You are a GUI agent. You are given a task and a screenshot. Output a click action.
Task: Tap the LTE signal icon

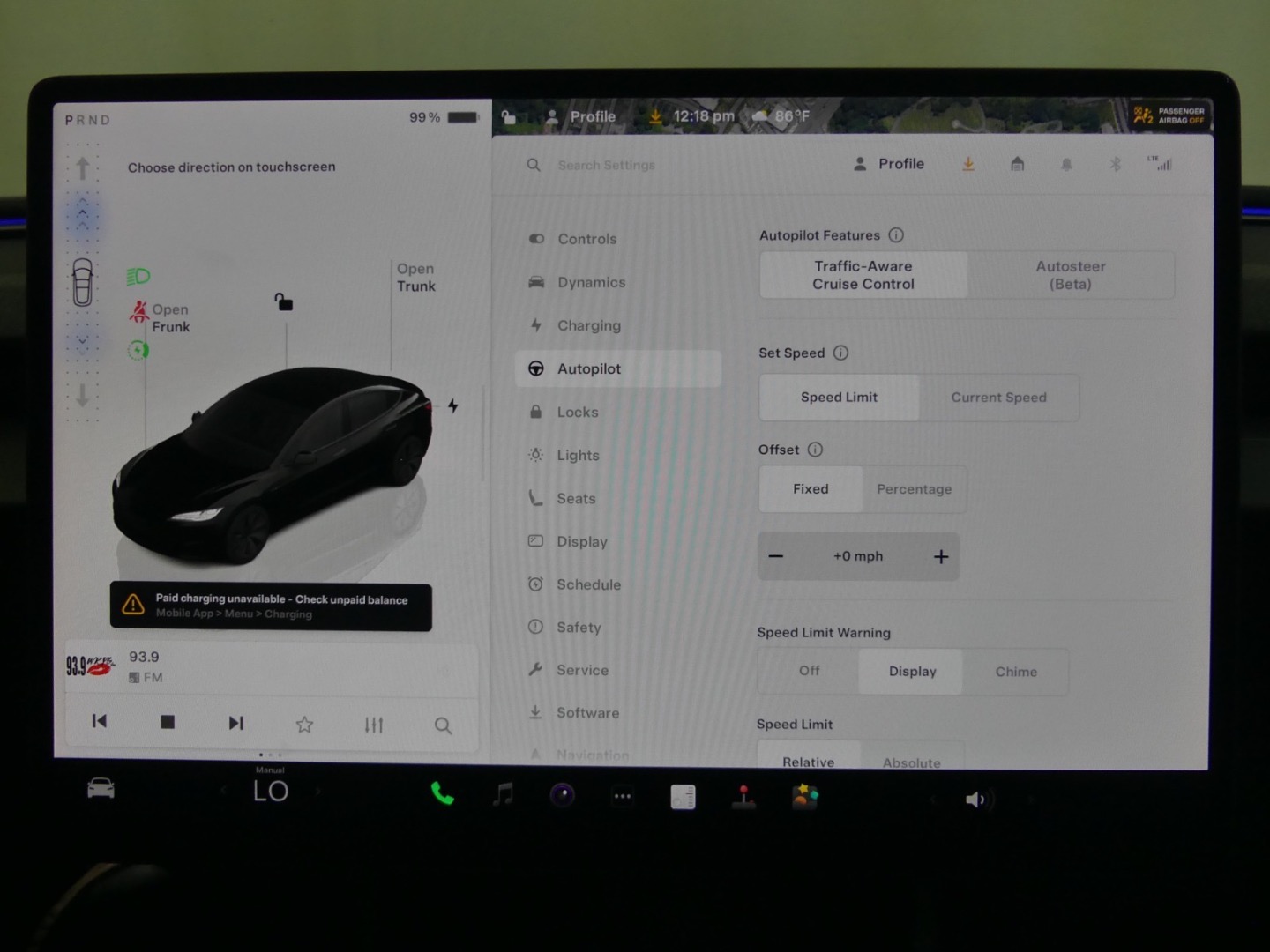[x=1160, y=163]
